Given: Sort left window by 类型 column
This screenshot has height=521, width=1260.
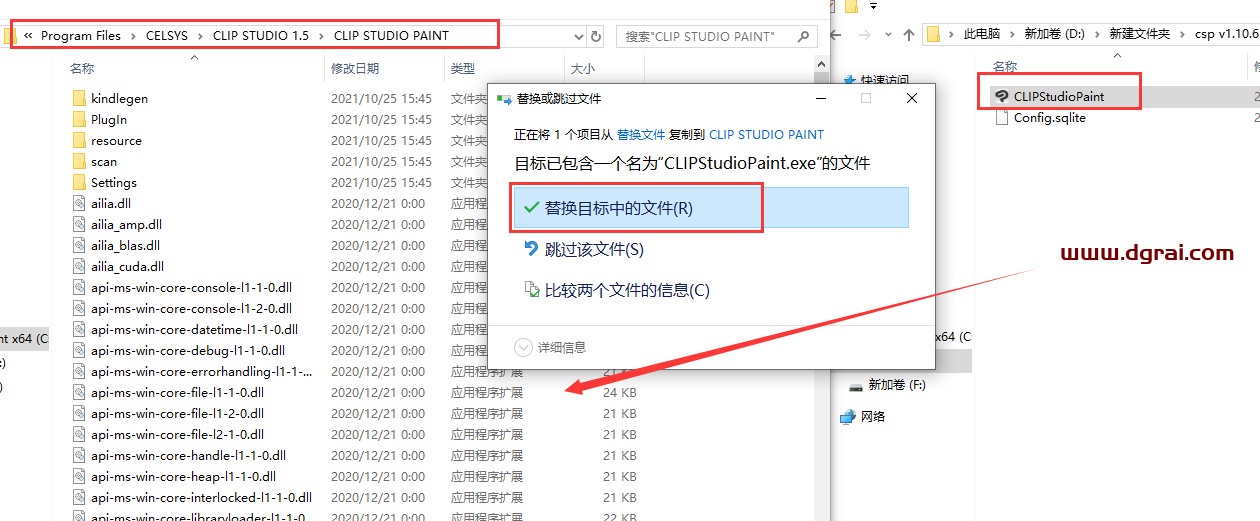Looking at the screenshot, I should (x=463, y=68).
